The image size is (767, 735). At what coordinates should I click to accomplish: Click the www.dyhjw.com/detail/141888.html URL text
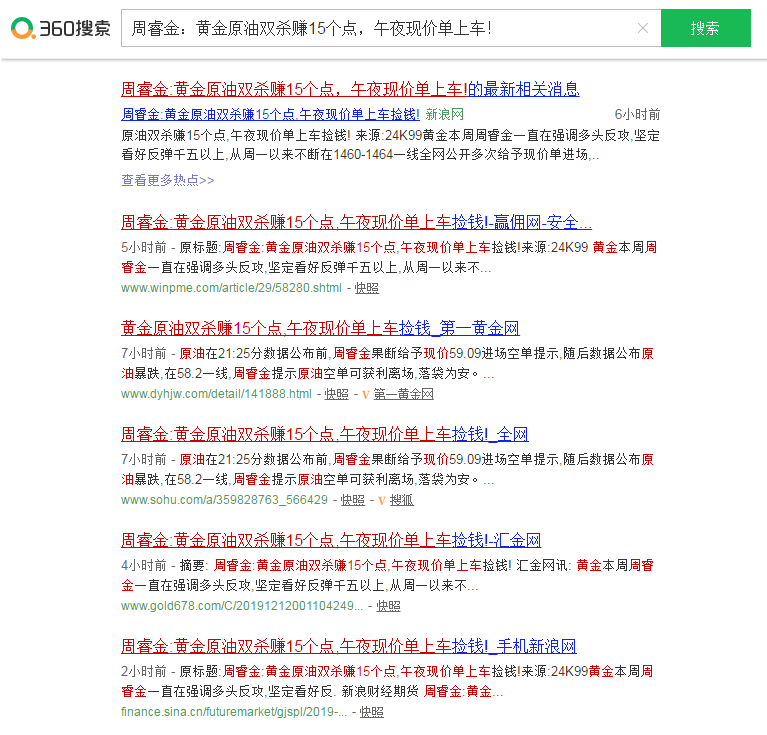(216, 394)
